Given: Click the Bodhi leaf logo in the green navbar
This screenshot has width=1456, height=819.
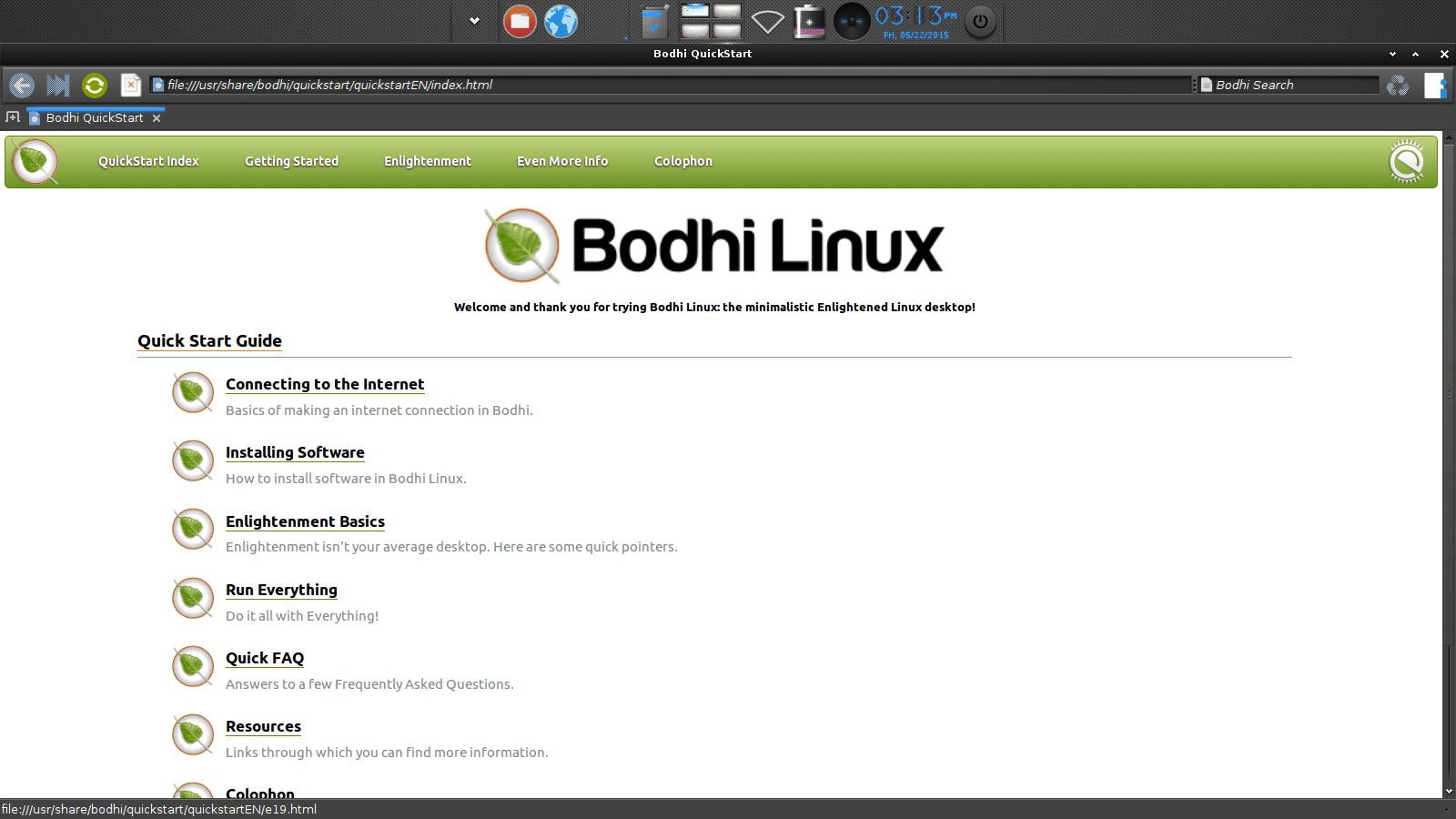Looking at the screenshot, I should coord(35,162).
